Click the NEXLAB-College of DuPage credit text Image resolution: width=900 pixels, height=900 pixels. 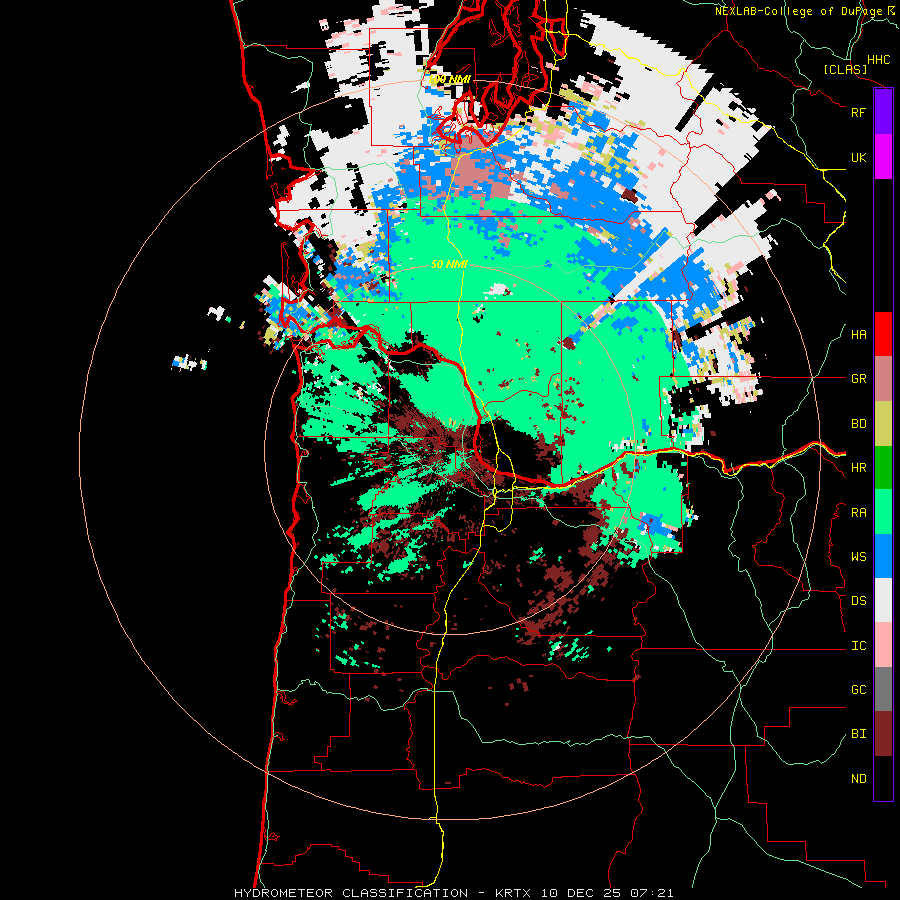[798, 11]
